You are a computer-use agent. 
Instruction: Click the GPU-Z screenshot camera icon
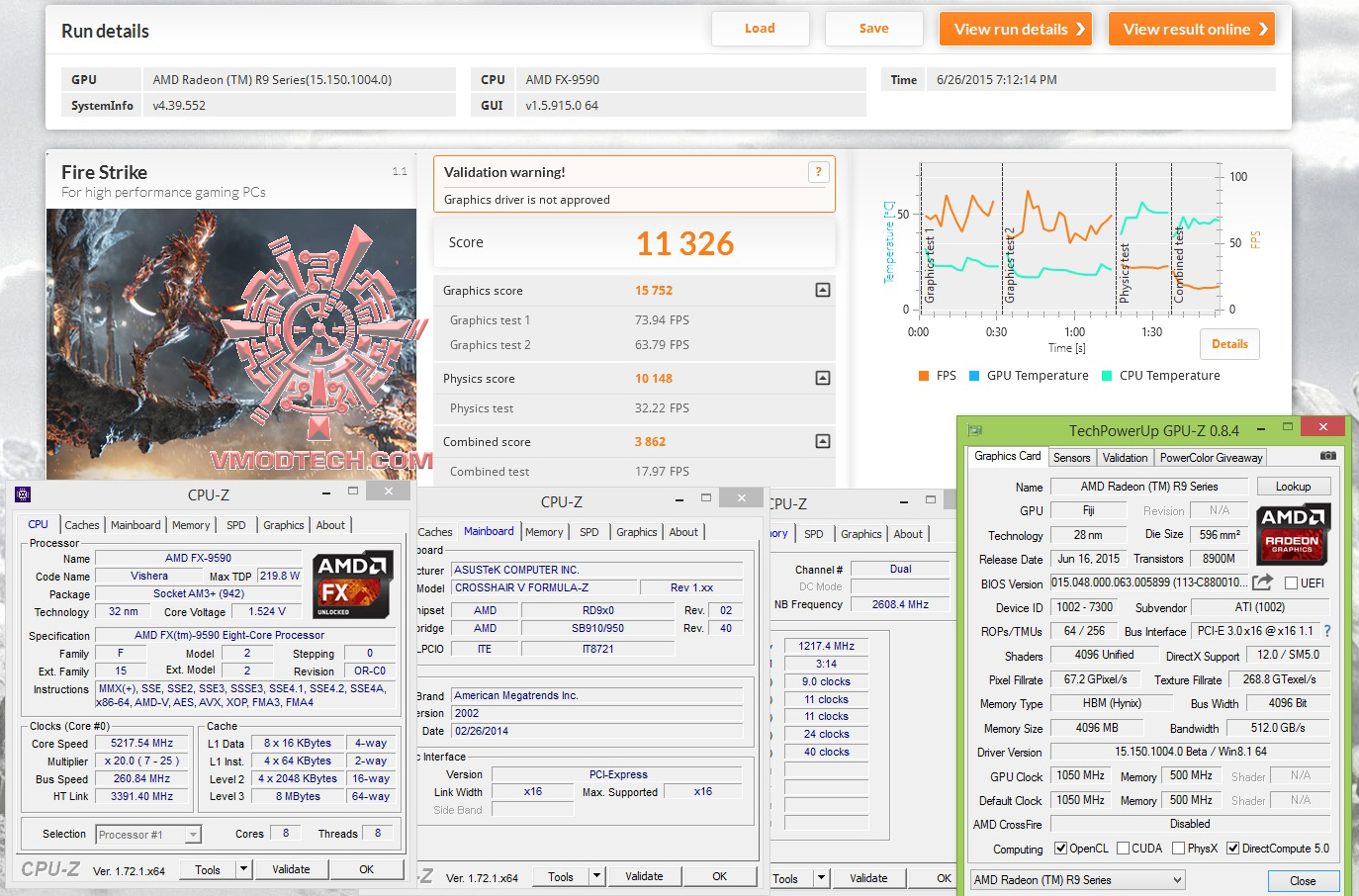pyautogui.click(x=1327, y=456)
